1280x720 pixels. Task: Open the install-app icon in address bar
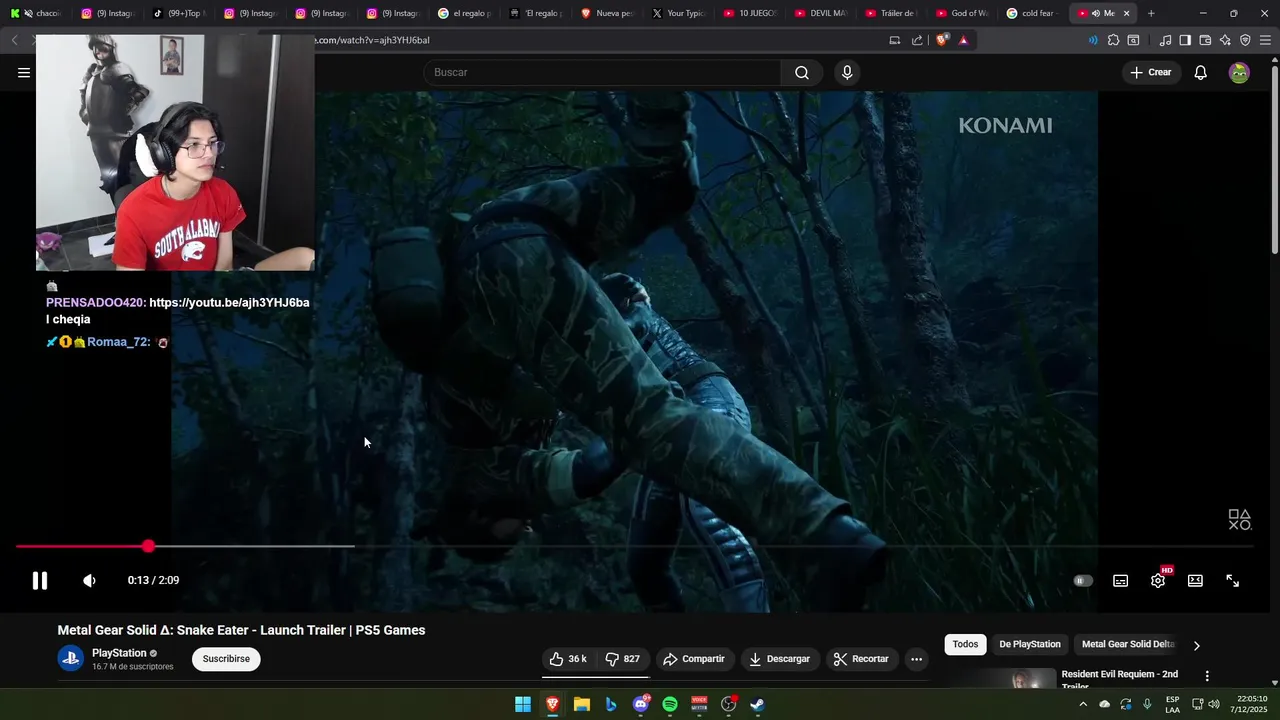click(x=895, y=40)
